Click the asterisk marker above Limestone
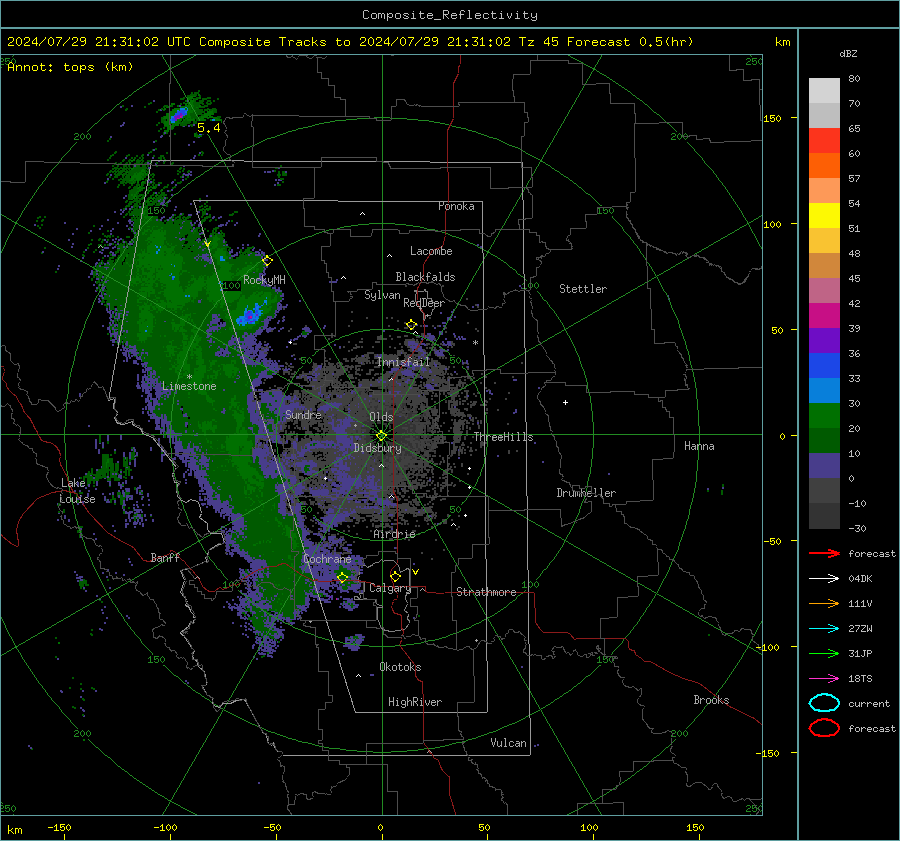This screenshot has height=841, width=900. click(x=189, y=377)
